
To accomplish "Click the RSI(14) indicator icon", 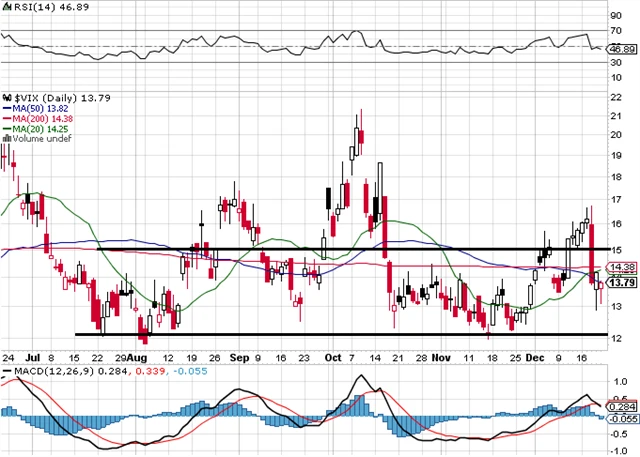I will point(7,7).
